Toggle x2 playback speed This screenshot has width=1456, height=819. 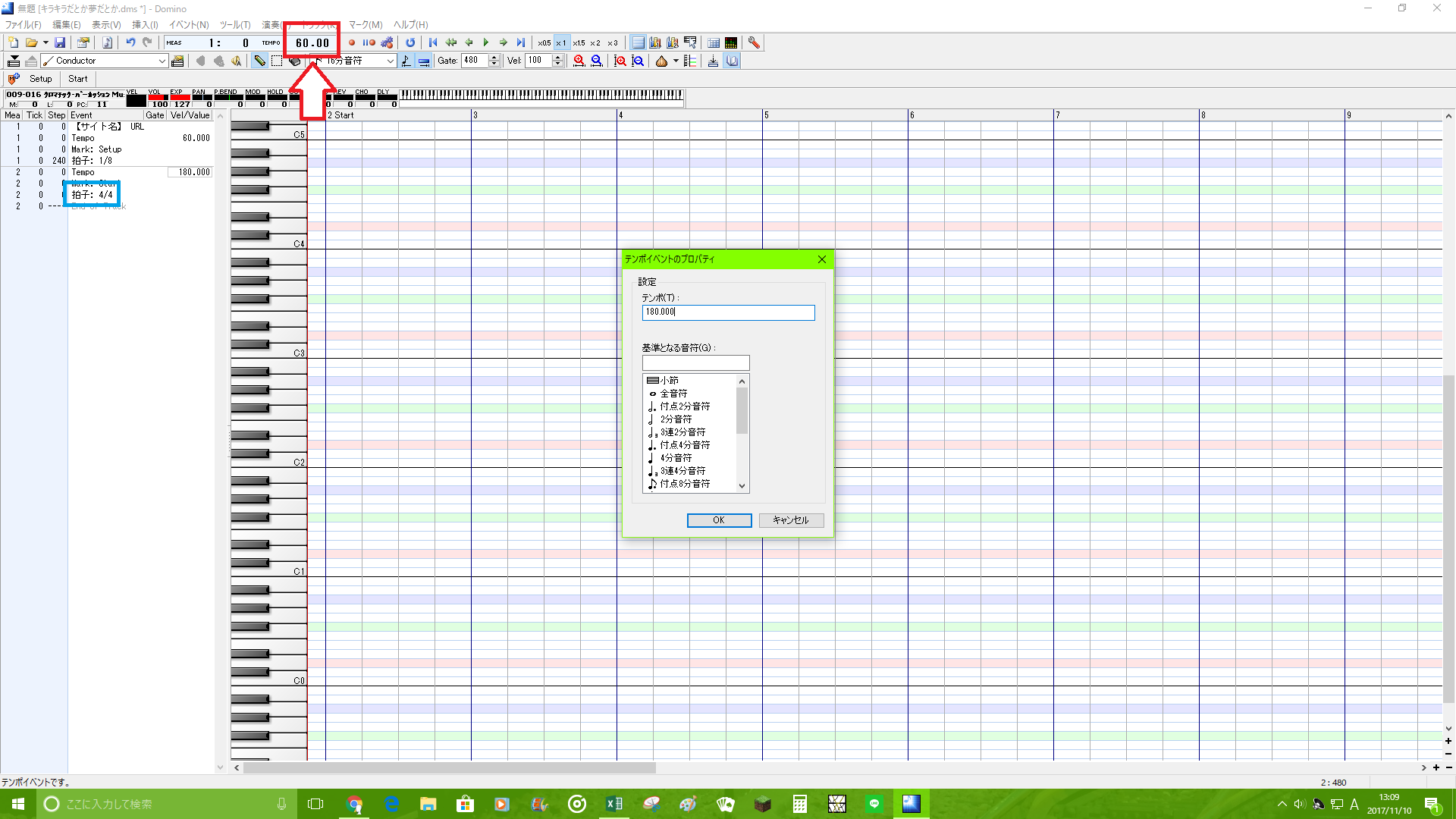pyautogui.click(x=595, y=43)
